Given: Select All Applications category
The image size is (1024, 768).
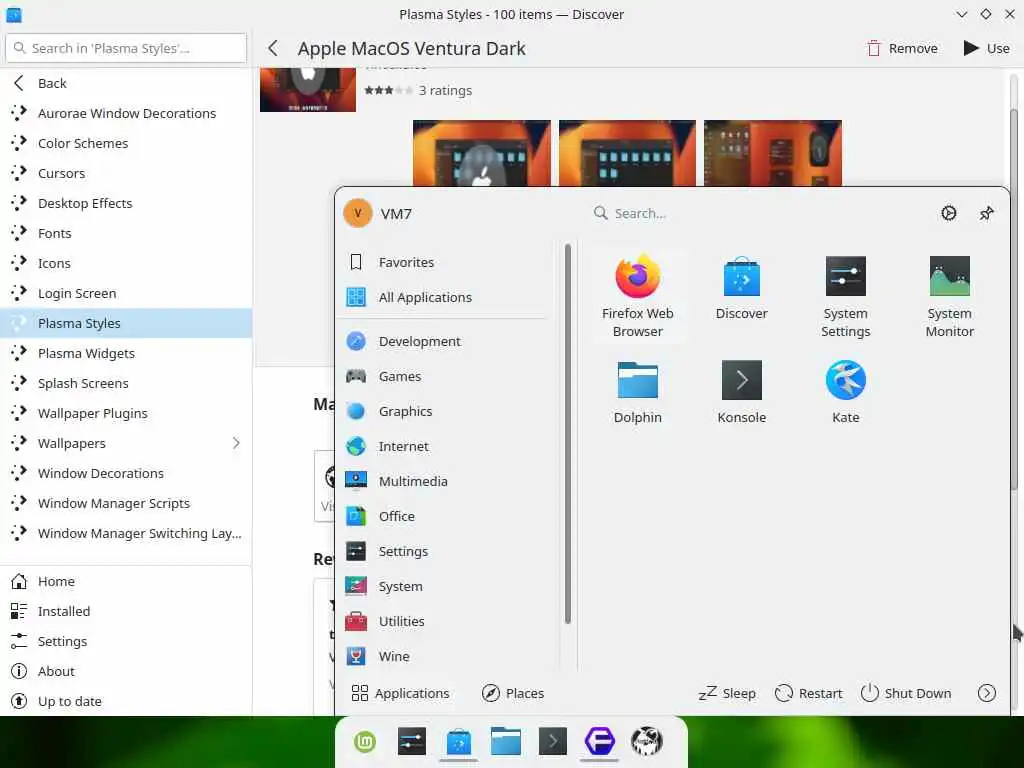Looking at the screenshot, I should (x=447, y=297).
